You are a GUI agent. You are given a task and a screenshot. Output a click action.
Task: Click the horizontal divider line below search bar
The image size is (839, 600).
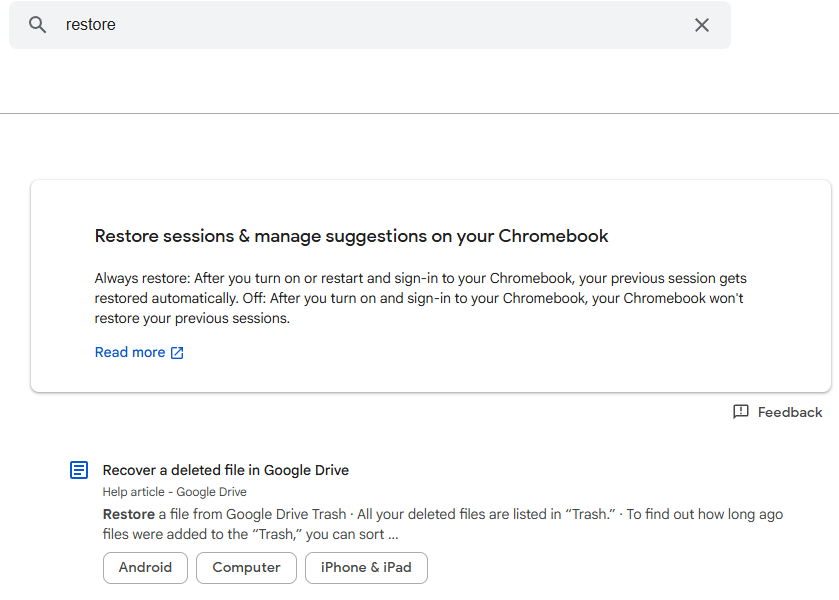pos(419,113)
